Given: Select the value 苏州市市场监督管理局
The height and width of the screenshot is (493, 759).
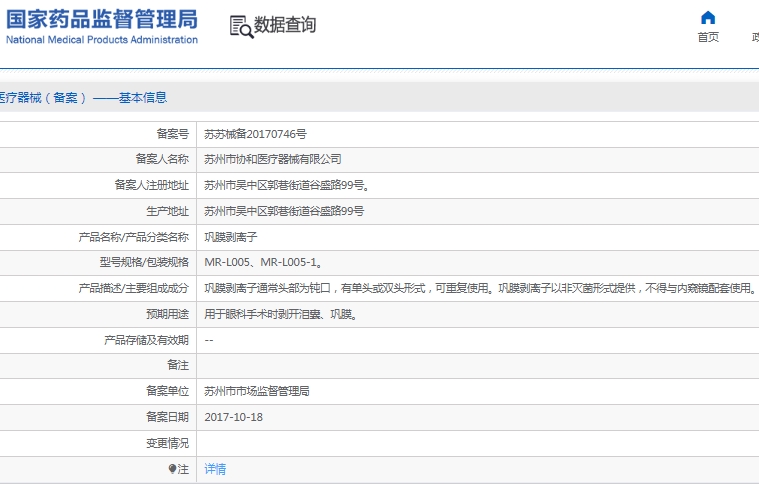Looking at the screenshot, I should coord(257,391).
